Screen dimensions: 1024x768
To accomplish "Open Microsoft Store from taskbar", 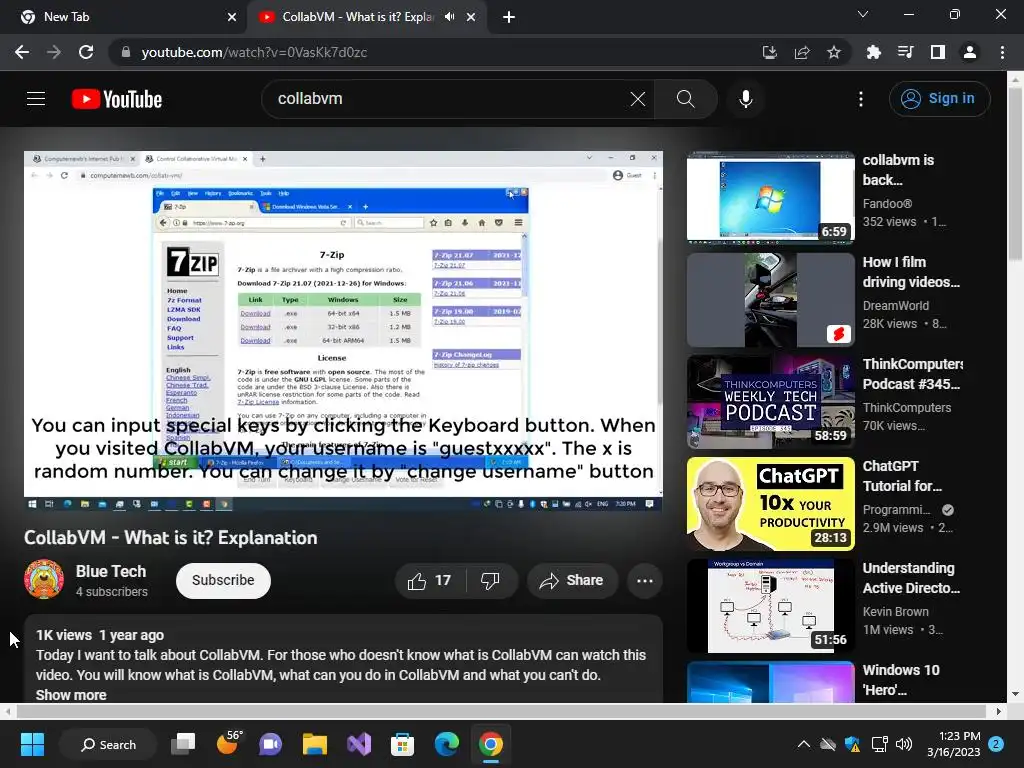I will tap(402, 744).
